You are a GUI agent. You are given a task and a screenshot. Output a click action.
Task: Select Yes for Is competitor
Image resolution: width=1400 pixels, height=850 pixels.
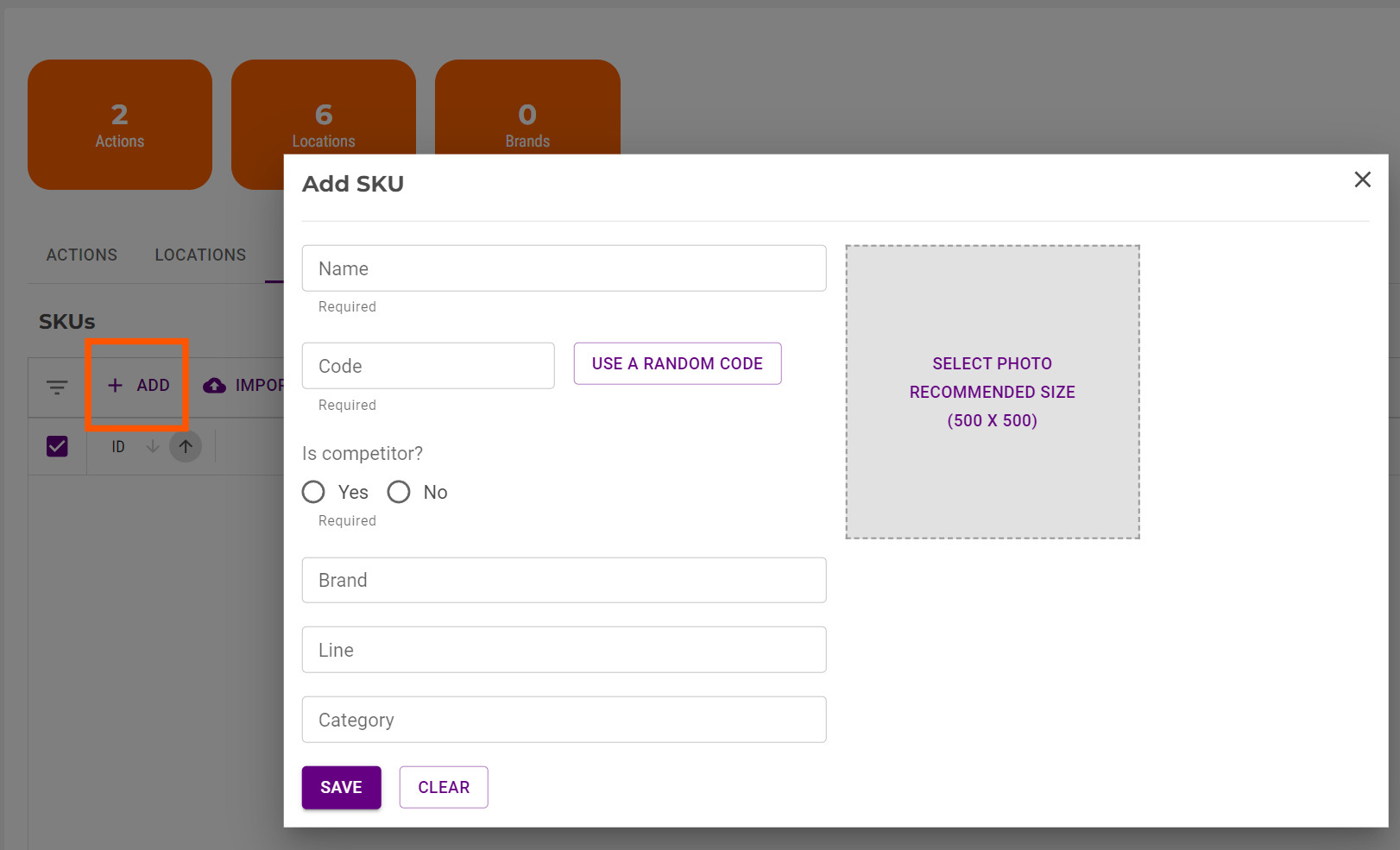[x=313, y=492]
